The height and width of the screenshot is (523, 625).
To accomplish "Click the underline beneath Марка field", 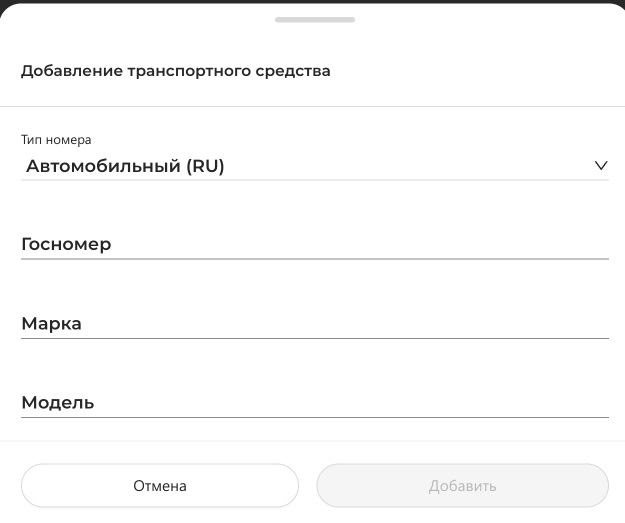I will [x=314, y=338].
